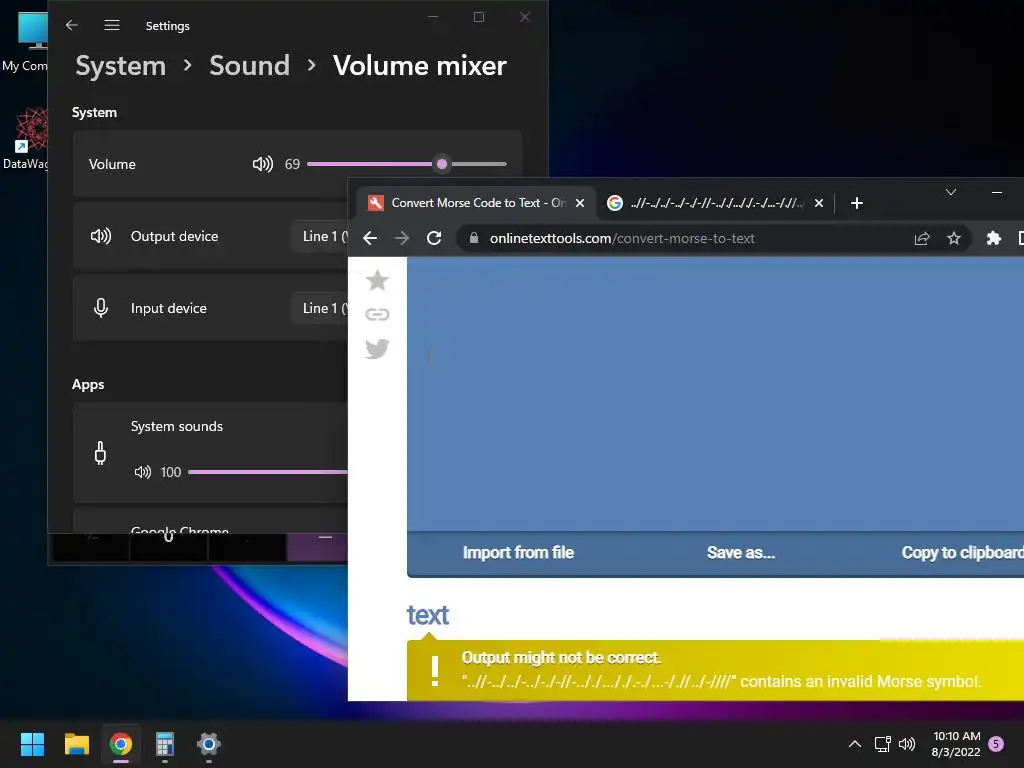
Task: Click Output device speaker icon
Action: pyautogui.click(x=101, y=236)
